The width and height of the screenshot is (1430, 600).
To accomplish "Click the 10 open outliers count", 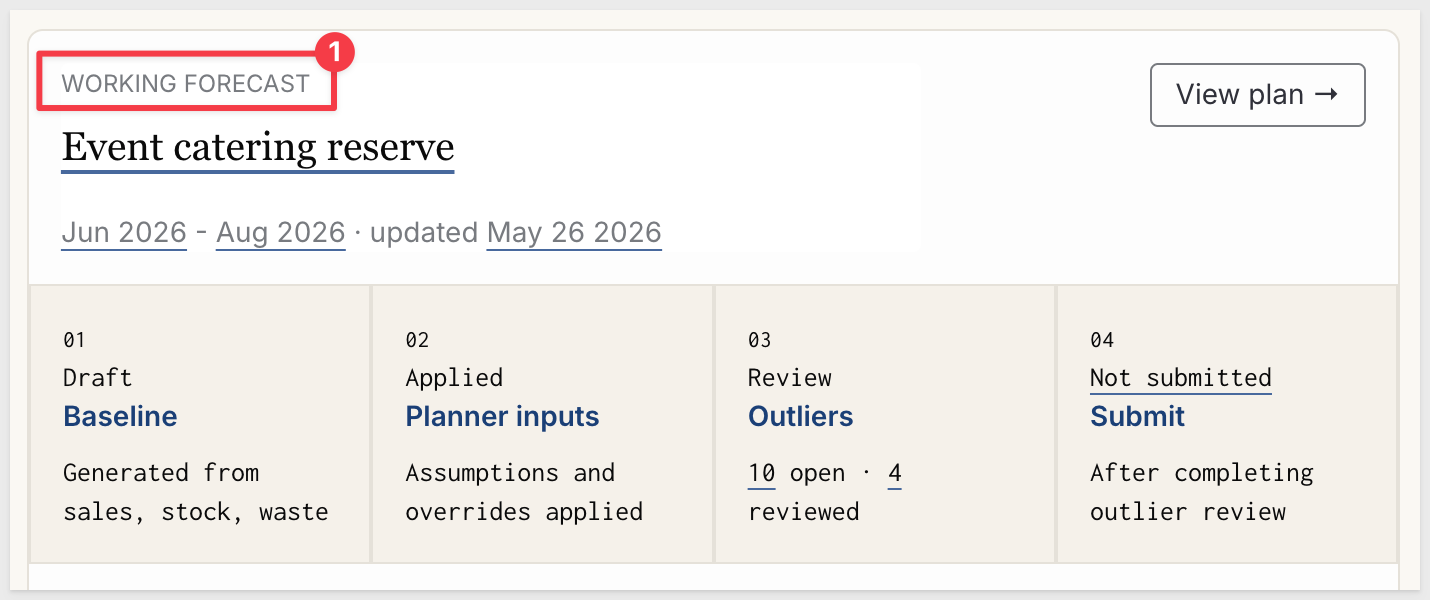I will click(762, 473).
